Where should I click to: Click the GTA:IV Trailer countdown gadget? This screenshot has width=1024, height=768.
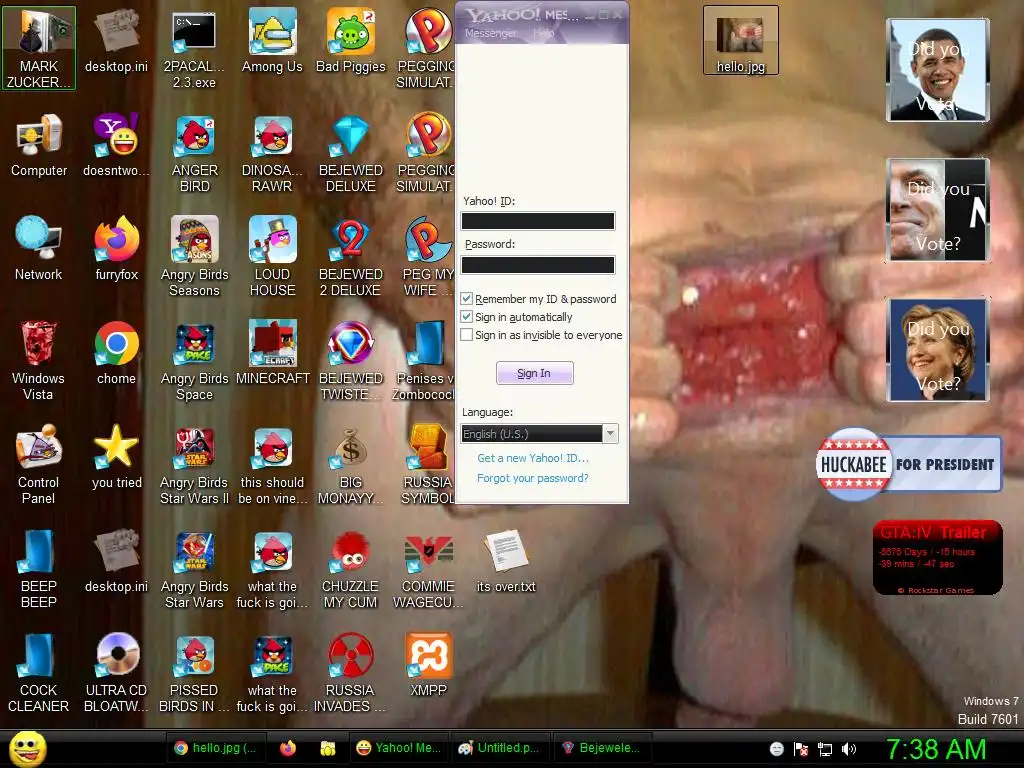coord(938,558)
